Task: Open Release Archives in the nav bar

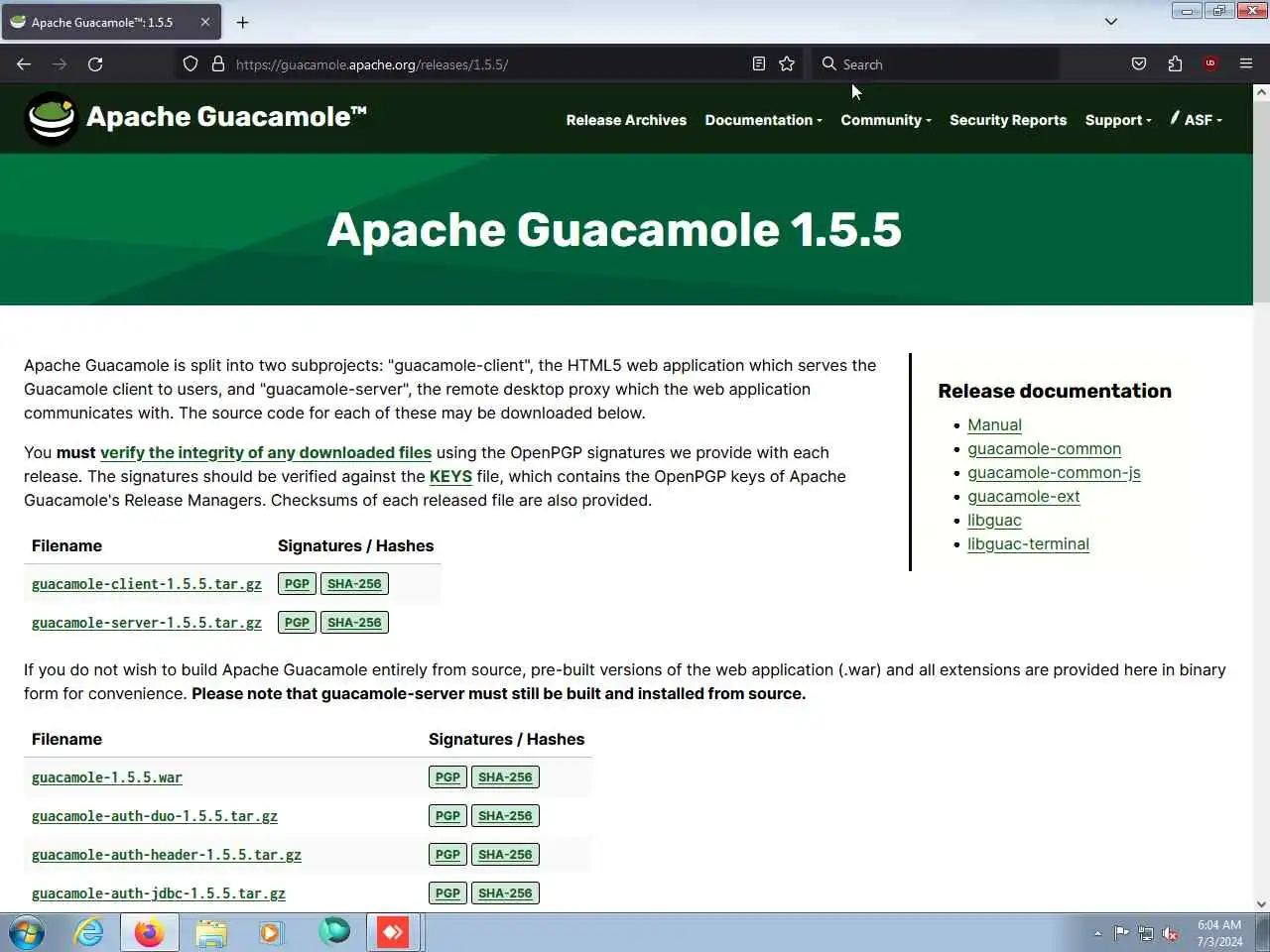Action: (626, 120)
